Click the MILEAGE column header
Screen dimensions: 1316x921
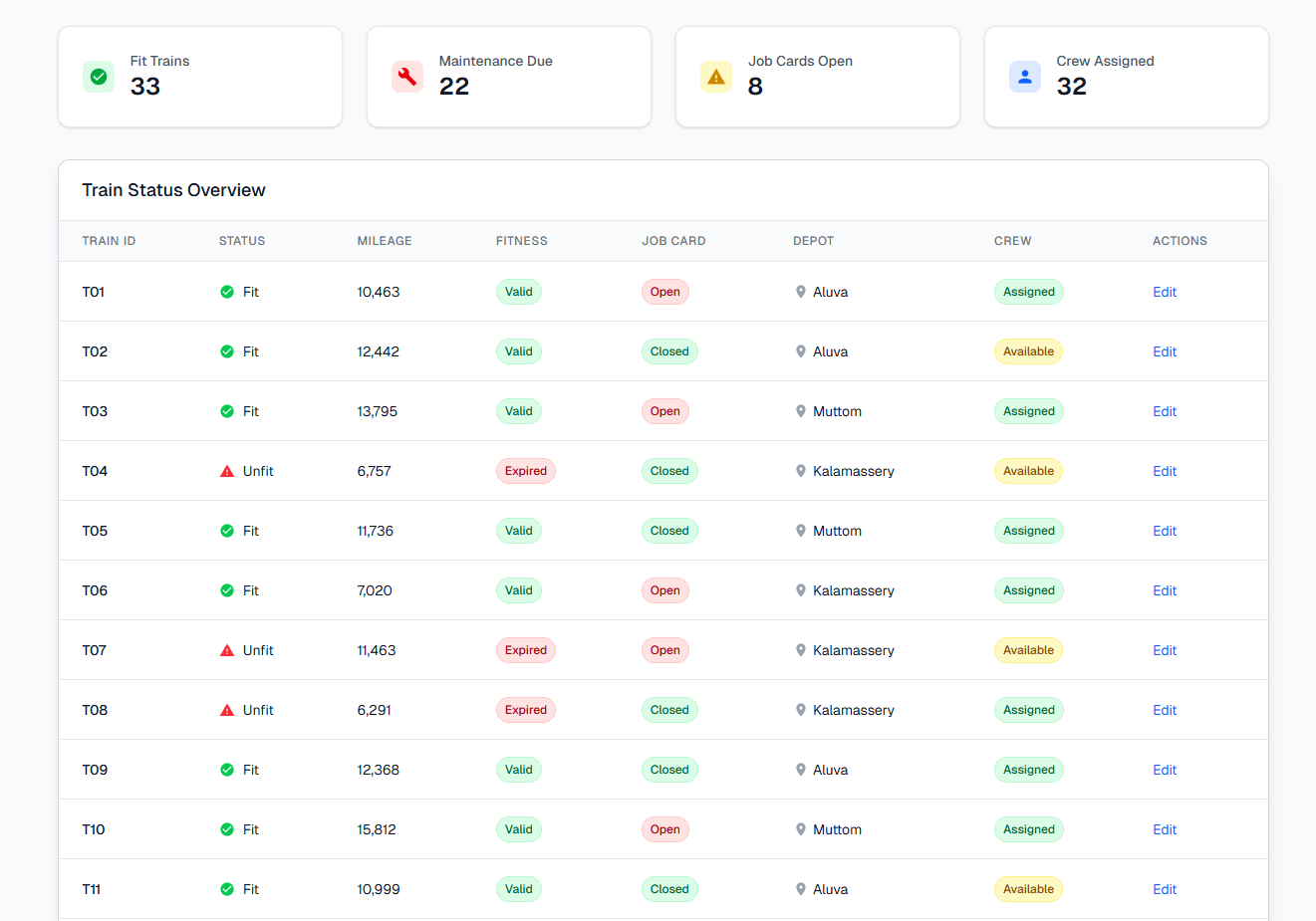tap(385, 241)
